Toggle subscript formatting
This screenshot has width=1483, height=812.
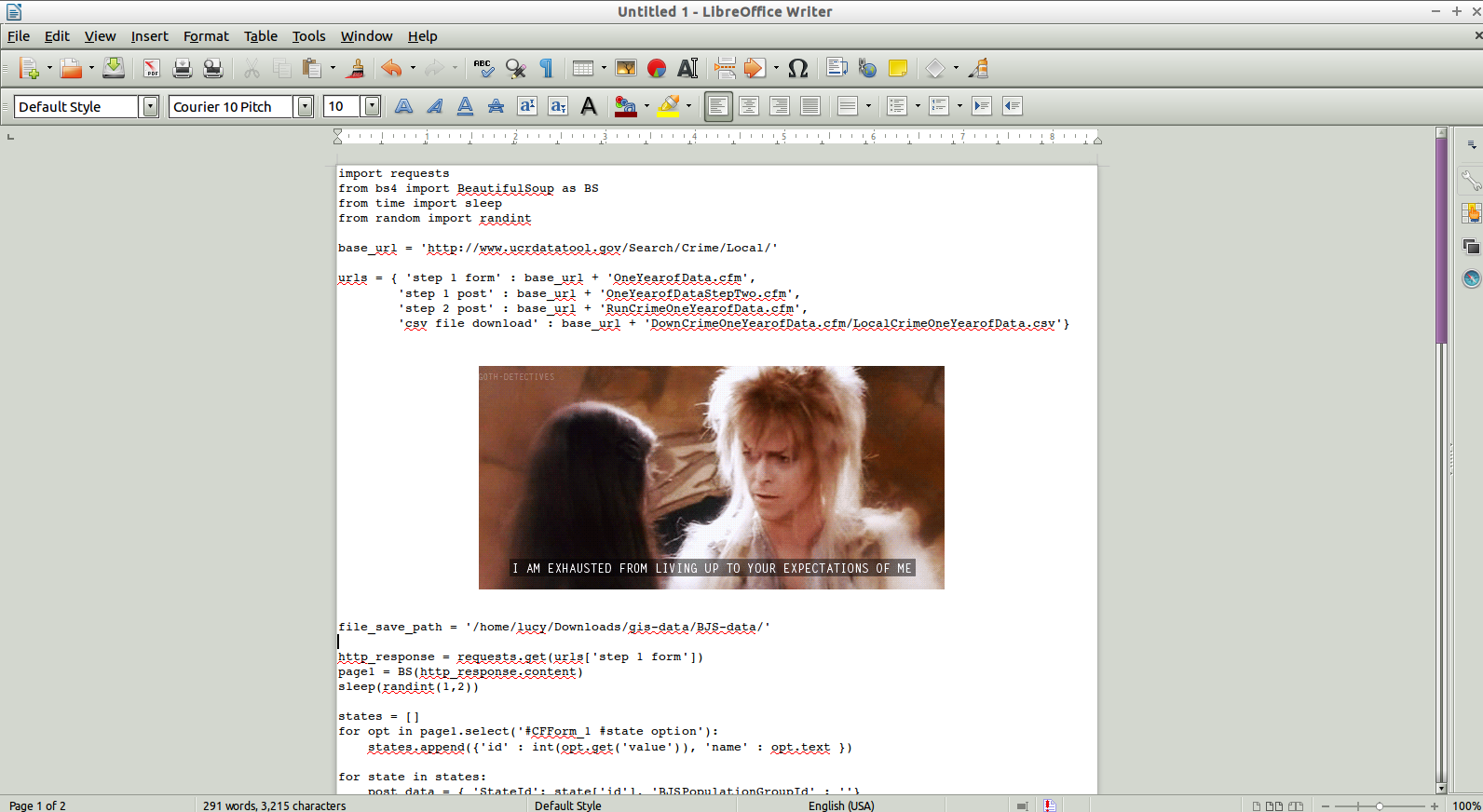click(558, 106)
